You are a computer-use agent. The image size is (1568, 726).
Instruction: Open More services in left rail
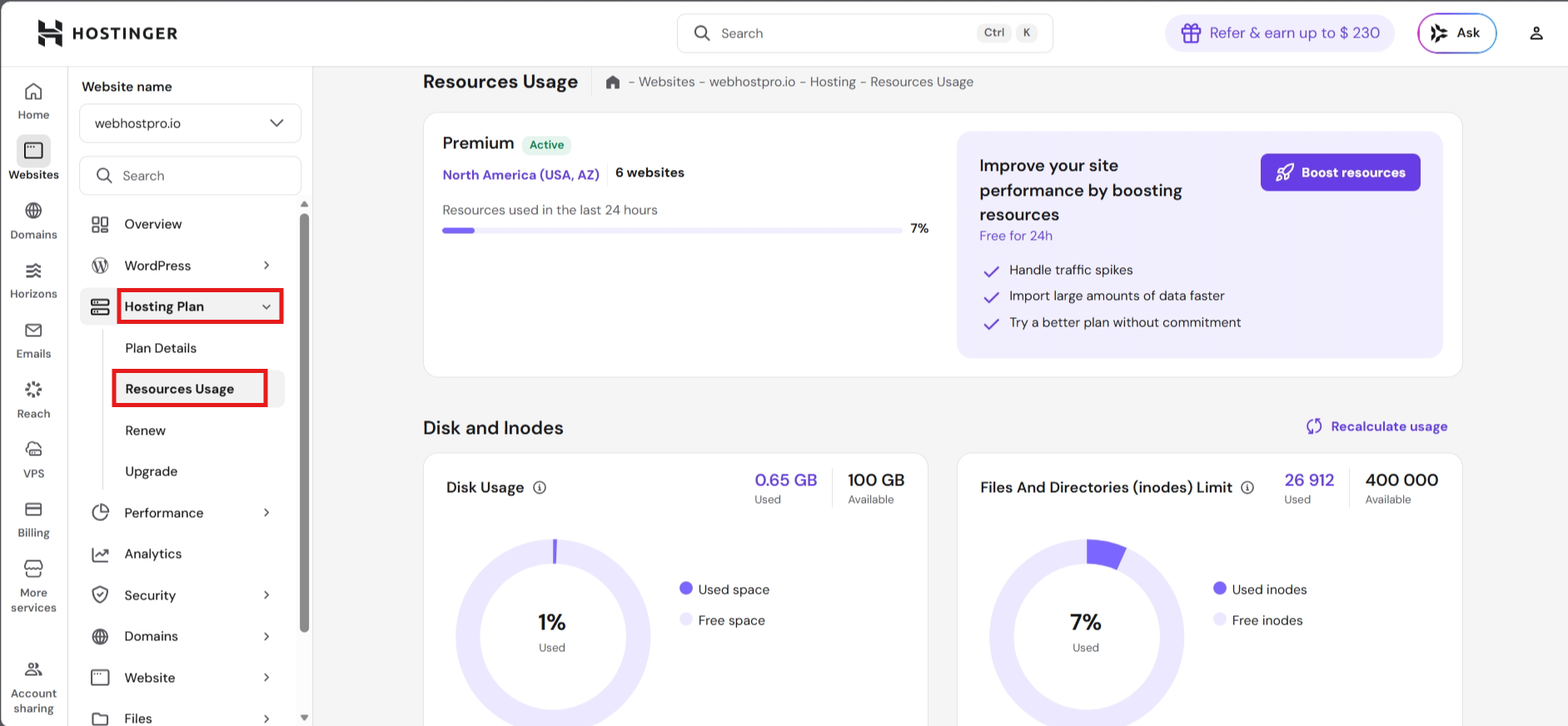point(33,587)
